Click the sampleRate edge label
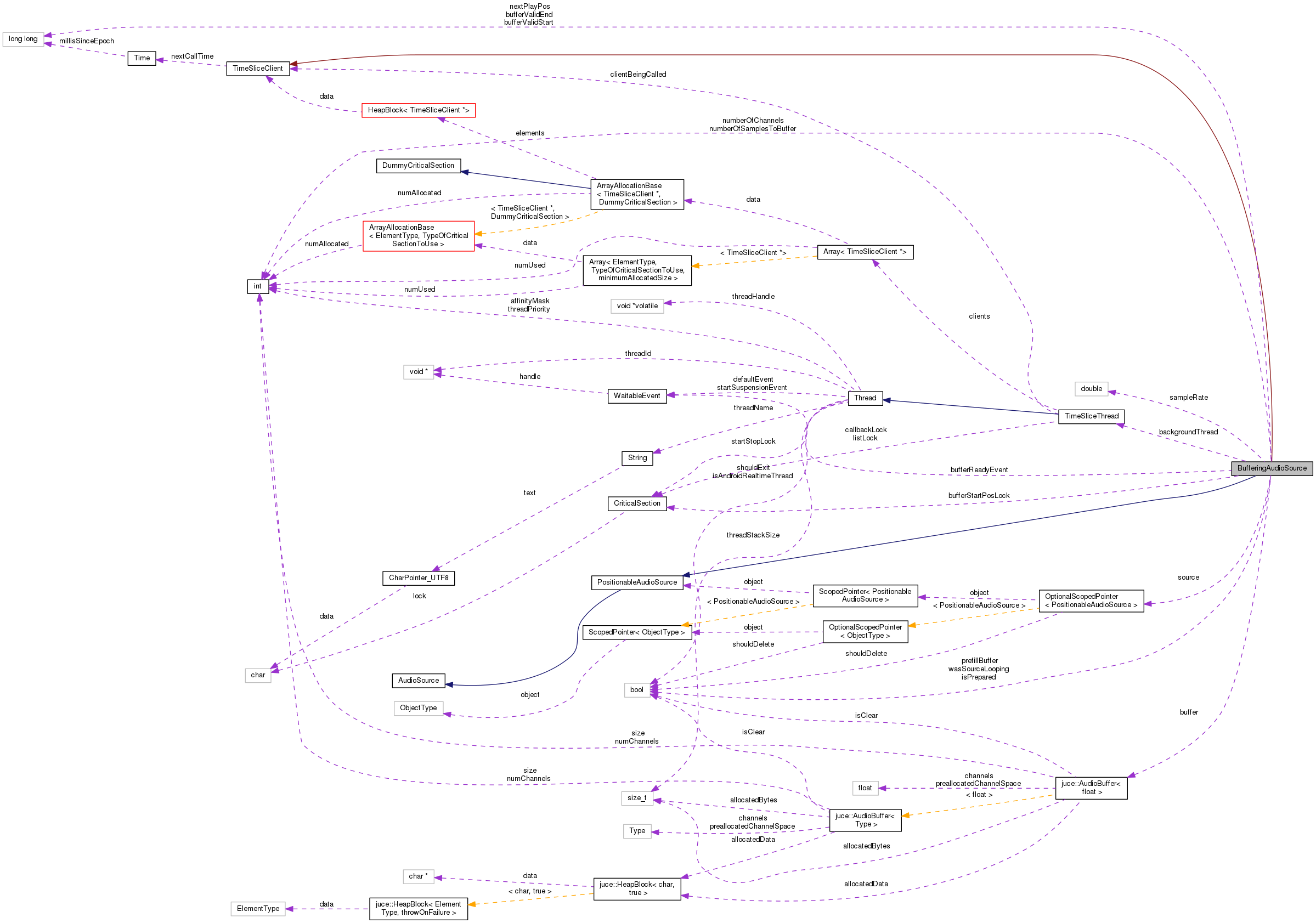The width and height of the screenshot is (1316, 923). [1188, 398]
